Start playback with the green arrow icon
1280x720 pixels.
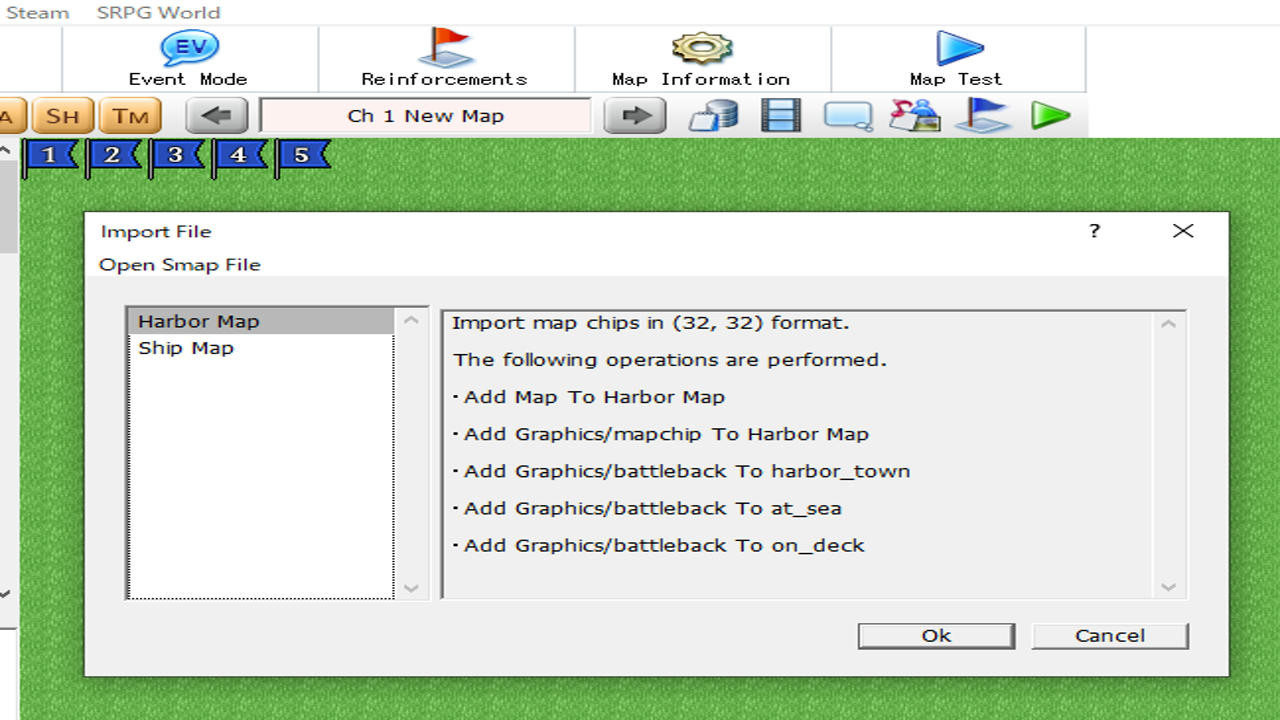(x=1052, y=115)
